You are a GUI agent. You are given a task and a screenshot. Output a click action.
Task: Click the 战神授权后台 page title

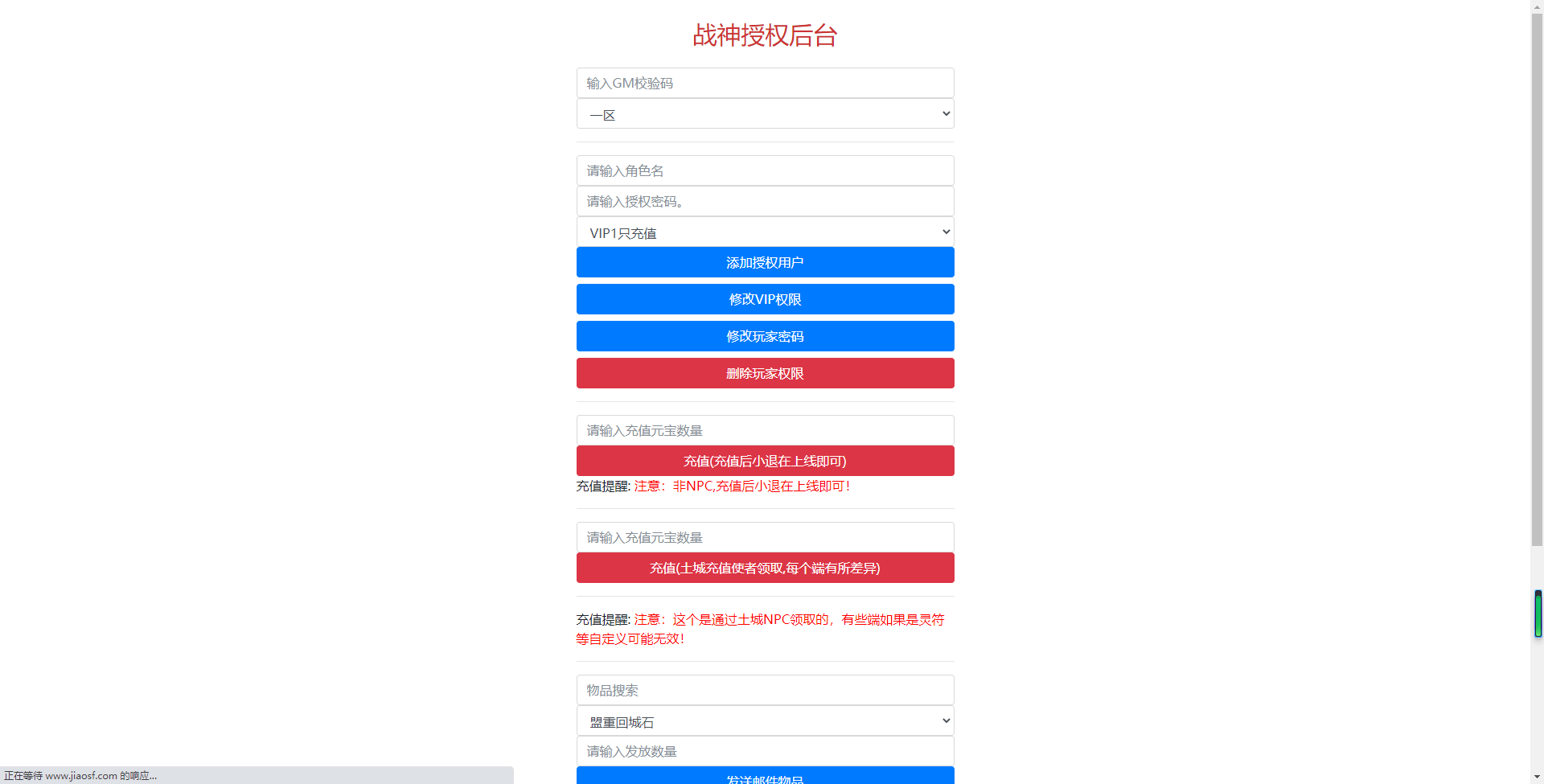[765, 35]
